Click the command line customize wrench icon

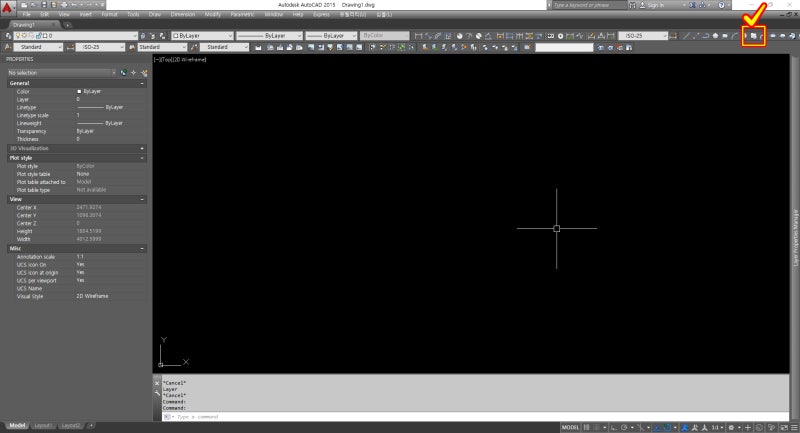coord(157,393)
